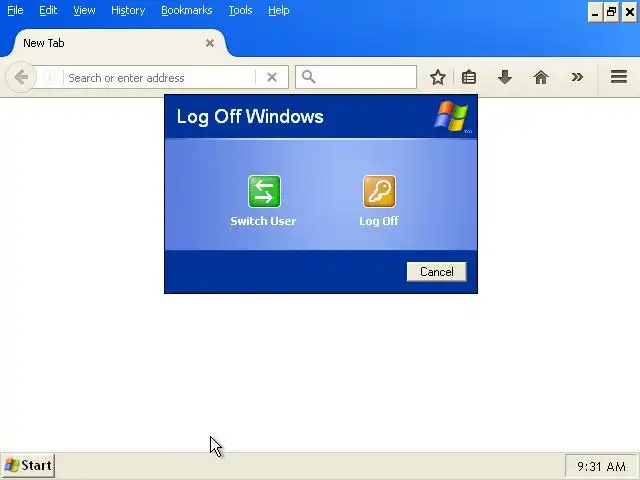Screen dimensions: 640x480
Task: Click the site info icon in address bar
Action: (49, 77)
